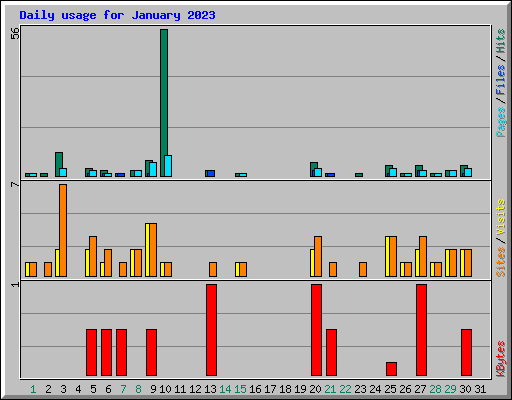Click the orange Visits bar for day 9
Viewport: 512px width, 400px height.
pyautogui.click(x=153, y=250)
